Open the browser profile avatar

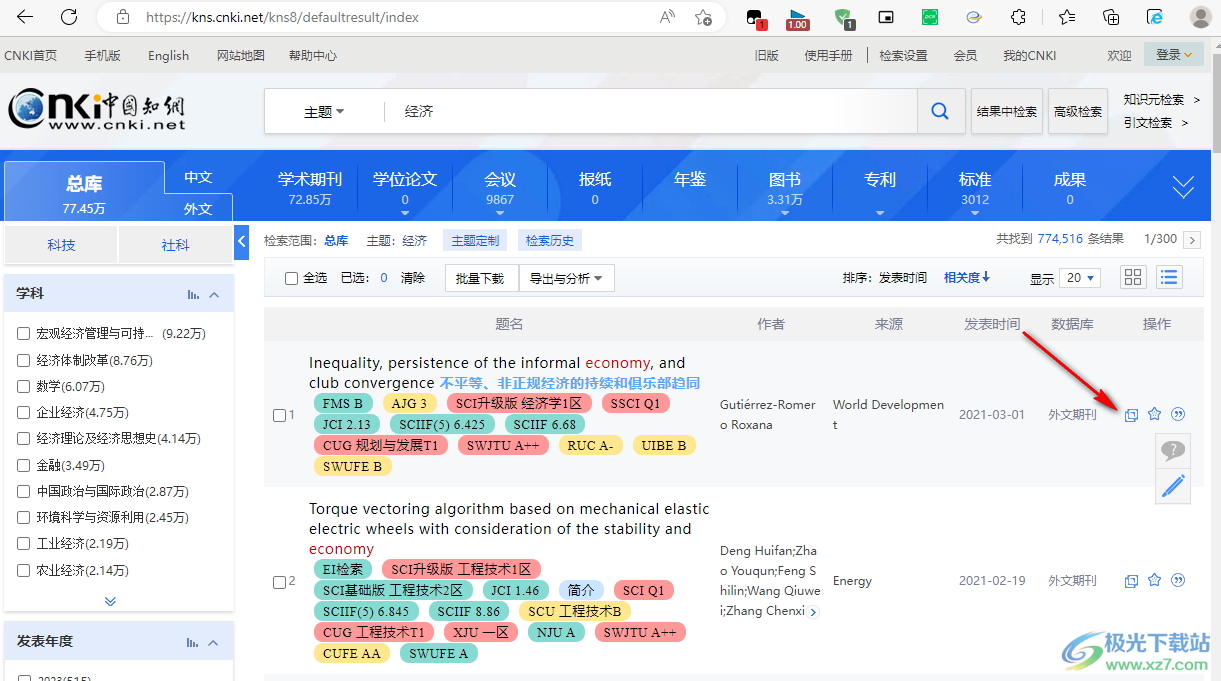1201,17
